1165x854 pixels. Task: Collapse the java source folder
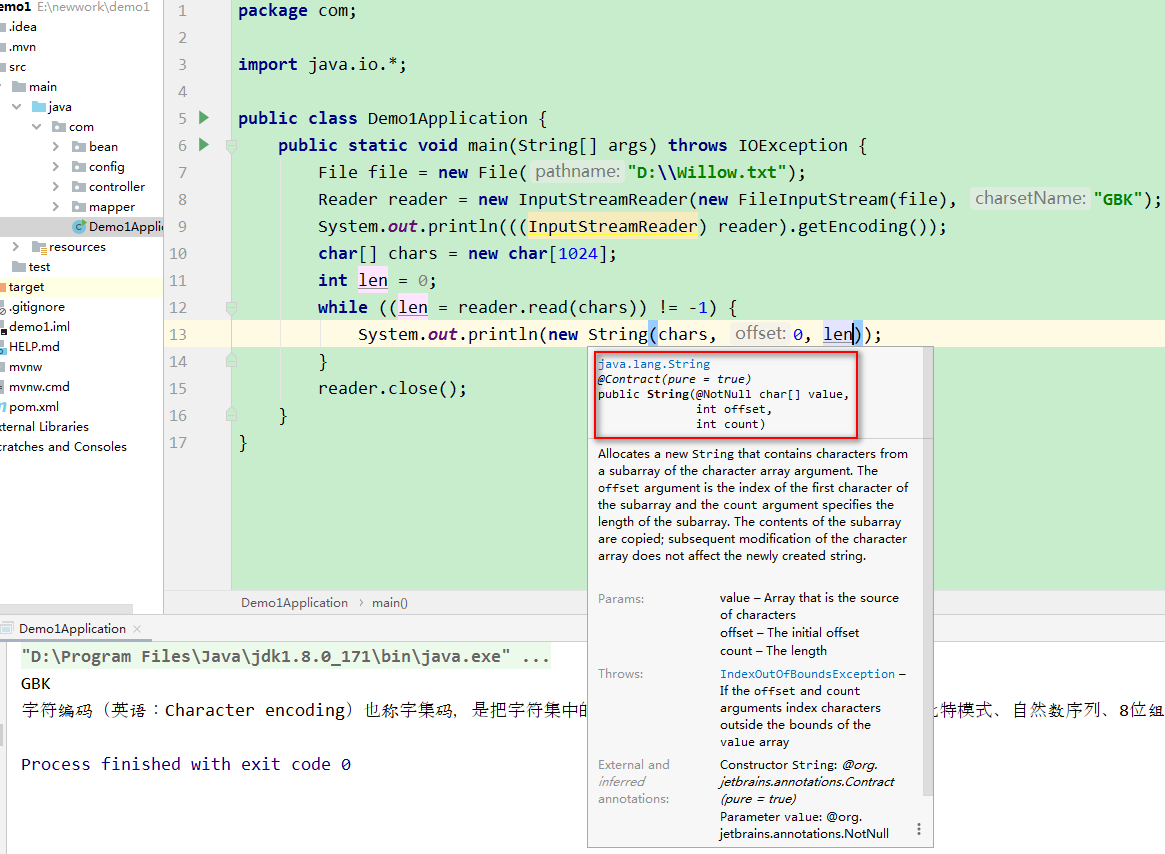pyautogui.click(x=16, y=106)
